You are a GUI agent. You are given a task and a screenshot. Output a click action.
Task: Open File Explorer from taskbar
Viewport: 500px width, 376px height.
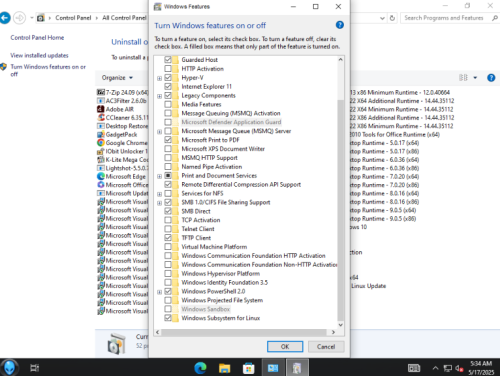pos(224,368)
